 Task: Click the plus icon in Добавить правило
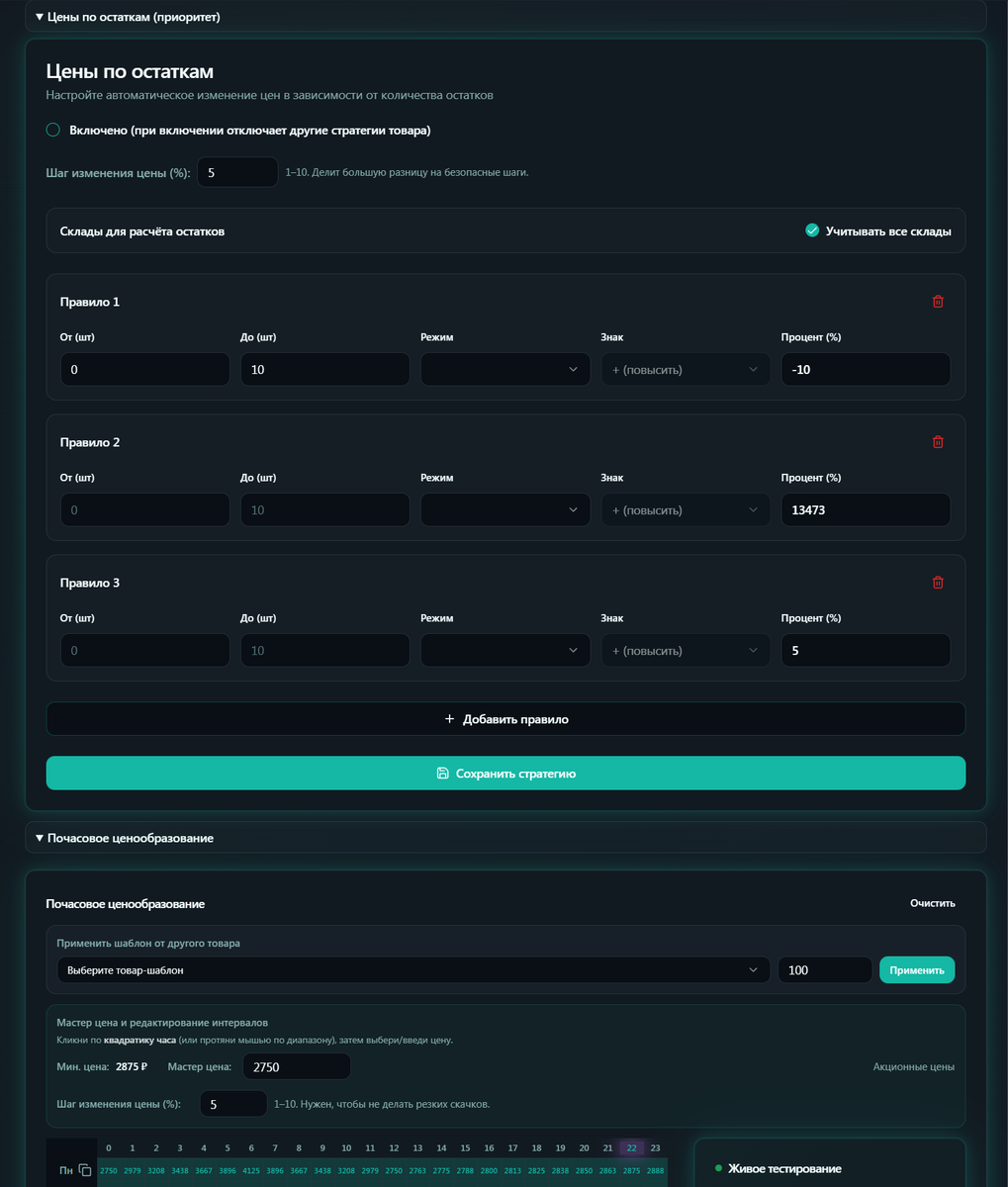[450, 719]
